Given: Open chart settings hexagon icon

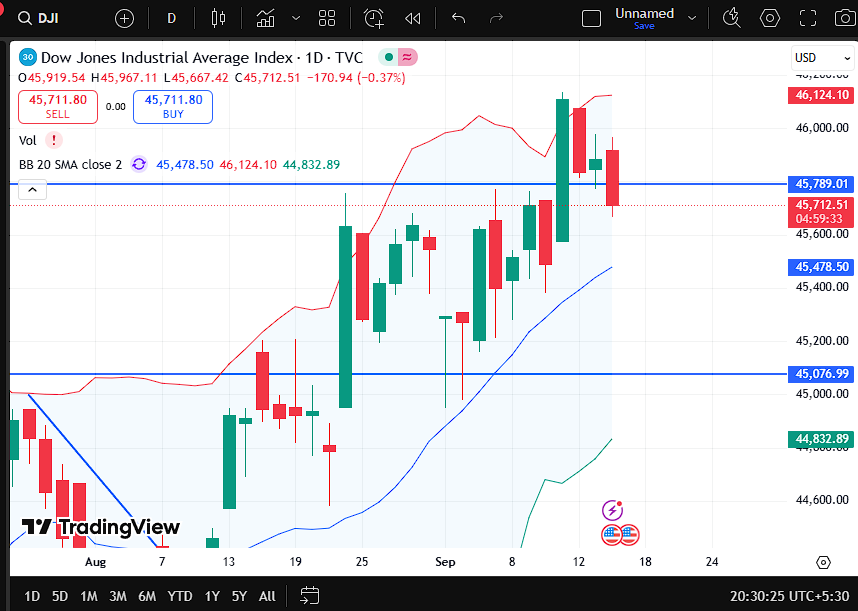Looking at the screenshot, I should click(x=769, y=18).
